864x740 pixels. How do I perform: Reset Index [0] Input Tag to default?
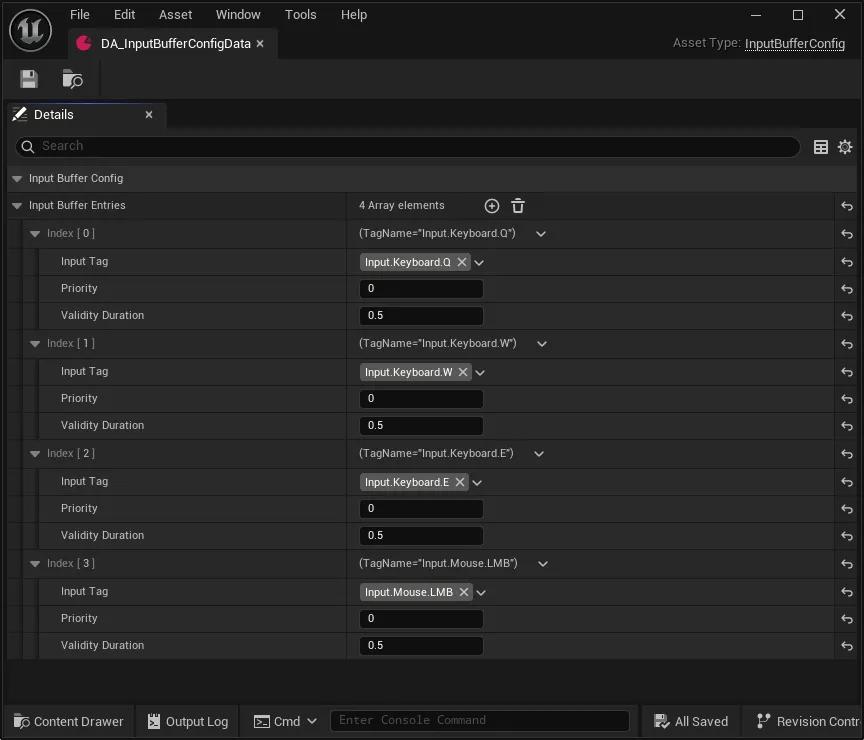(x=847, y=262)
